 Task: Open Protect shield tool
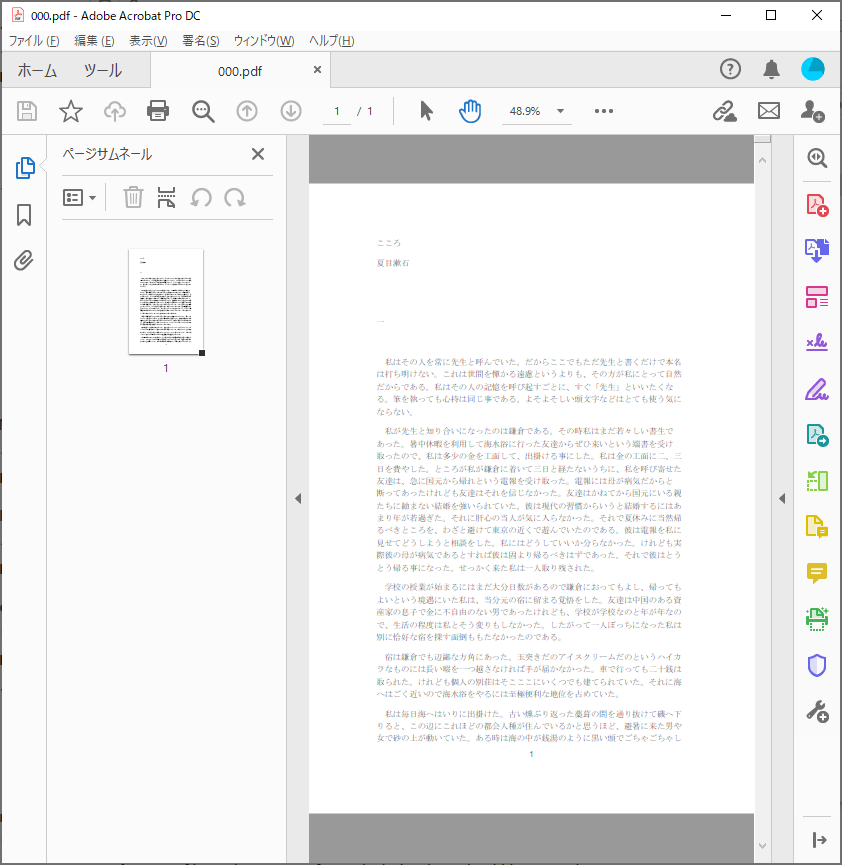[x=817, y=665]
